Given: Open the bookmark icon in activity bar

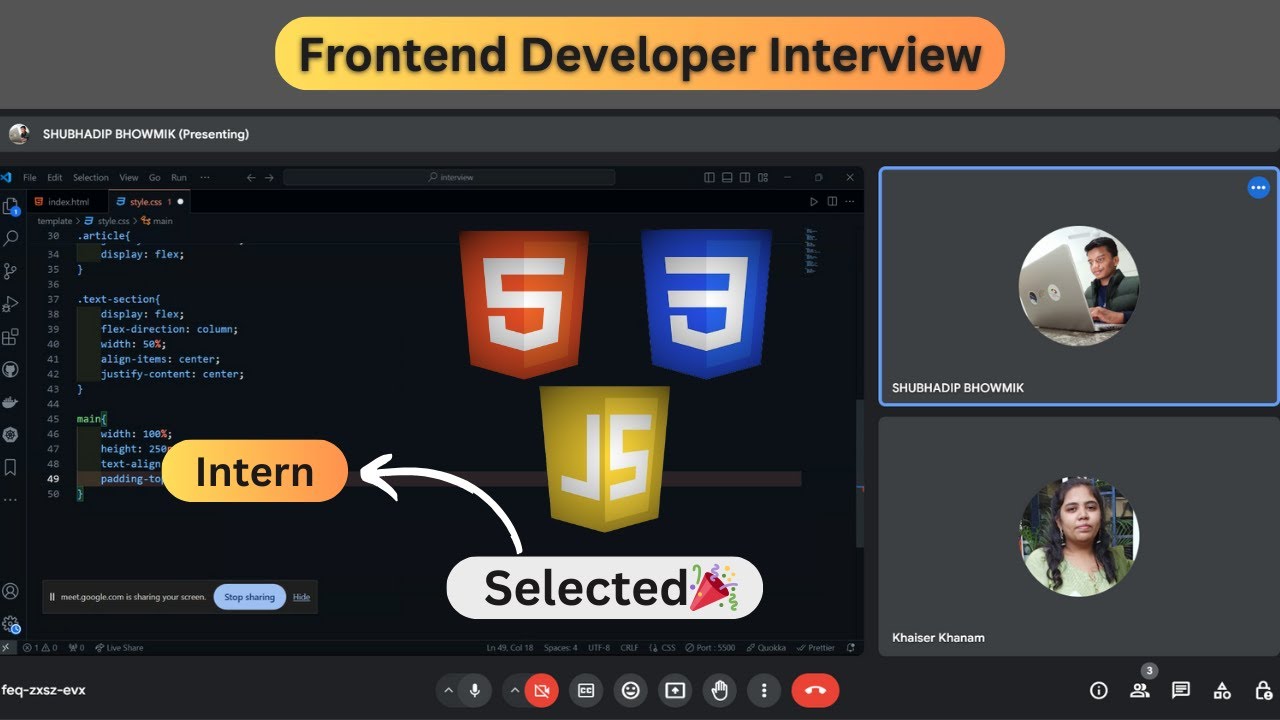Looking at the screenshot, I should (11, 467).
